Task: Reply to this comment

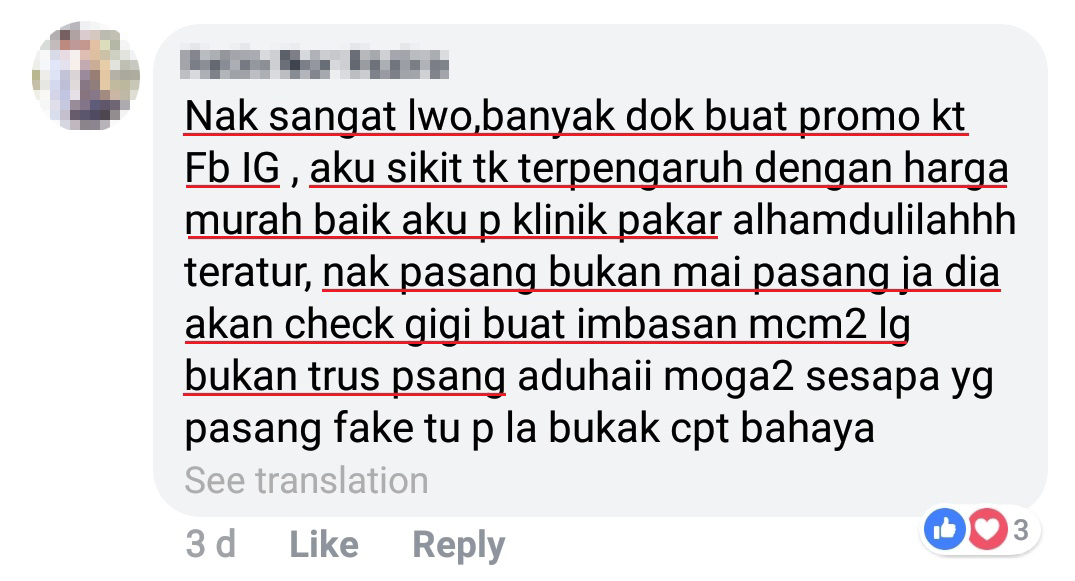Action: tap(459, 546)
